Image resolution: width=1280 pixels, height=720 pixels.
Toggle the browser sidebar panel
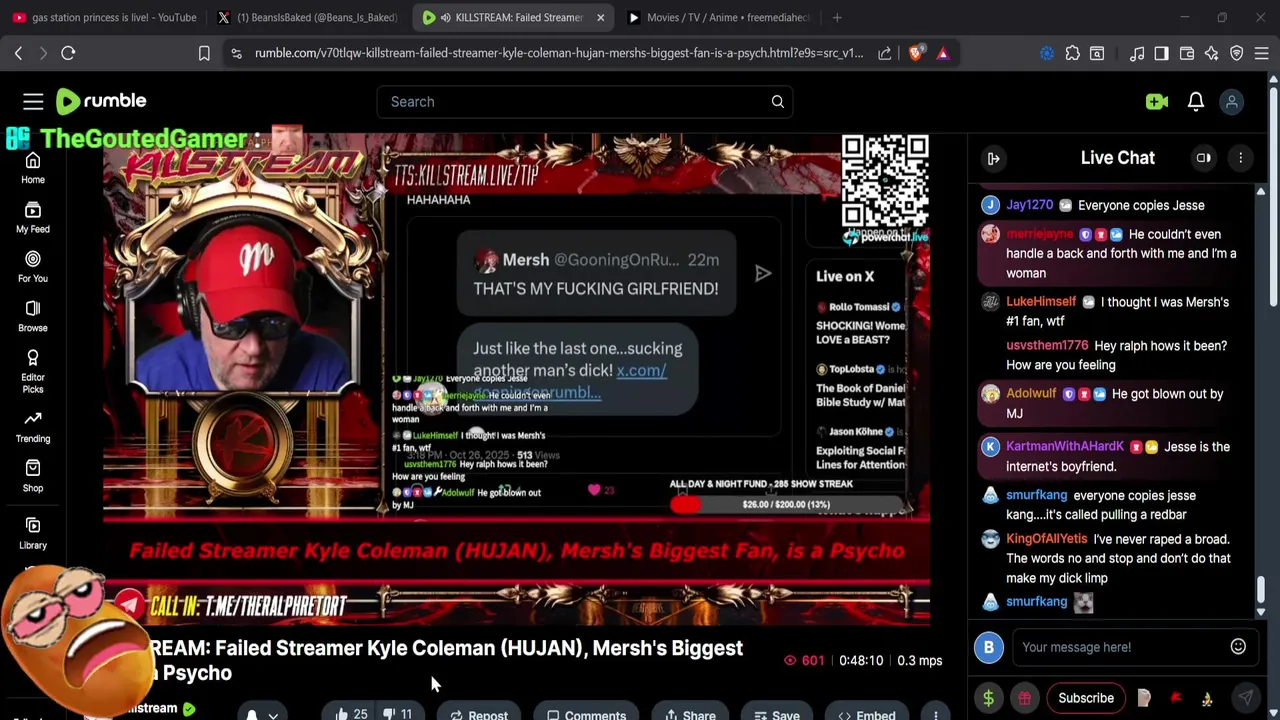[1161, 53]
